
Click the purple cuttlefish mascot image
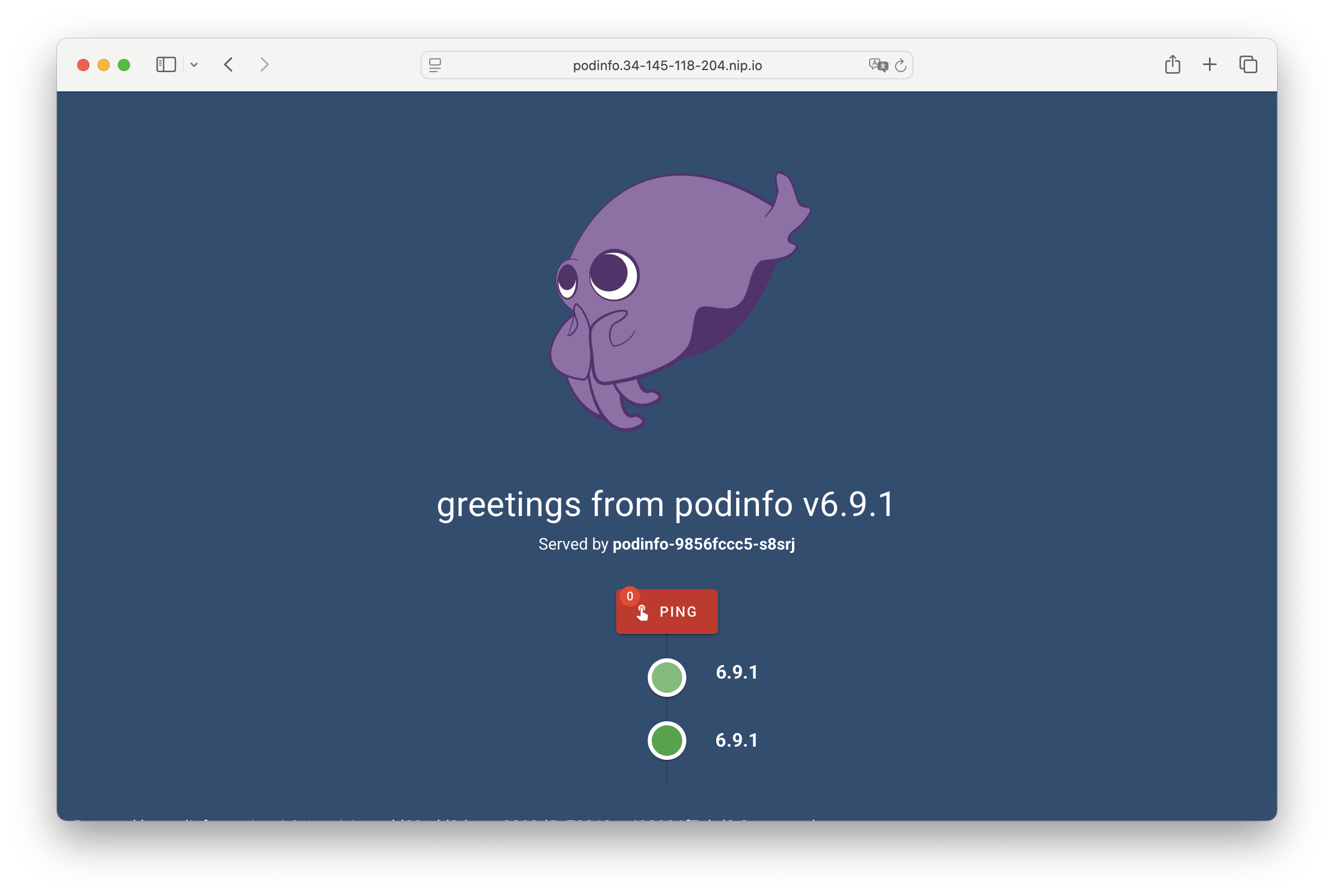click(680, 301)
